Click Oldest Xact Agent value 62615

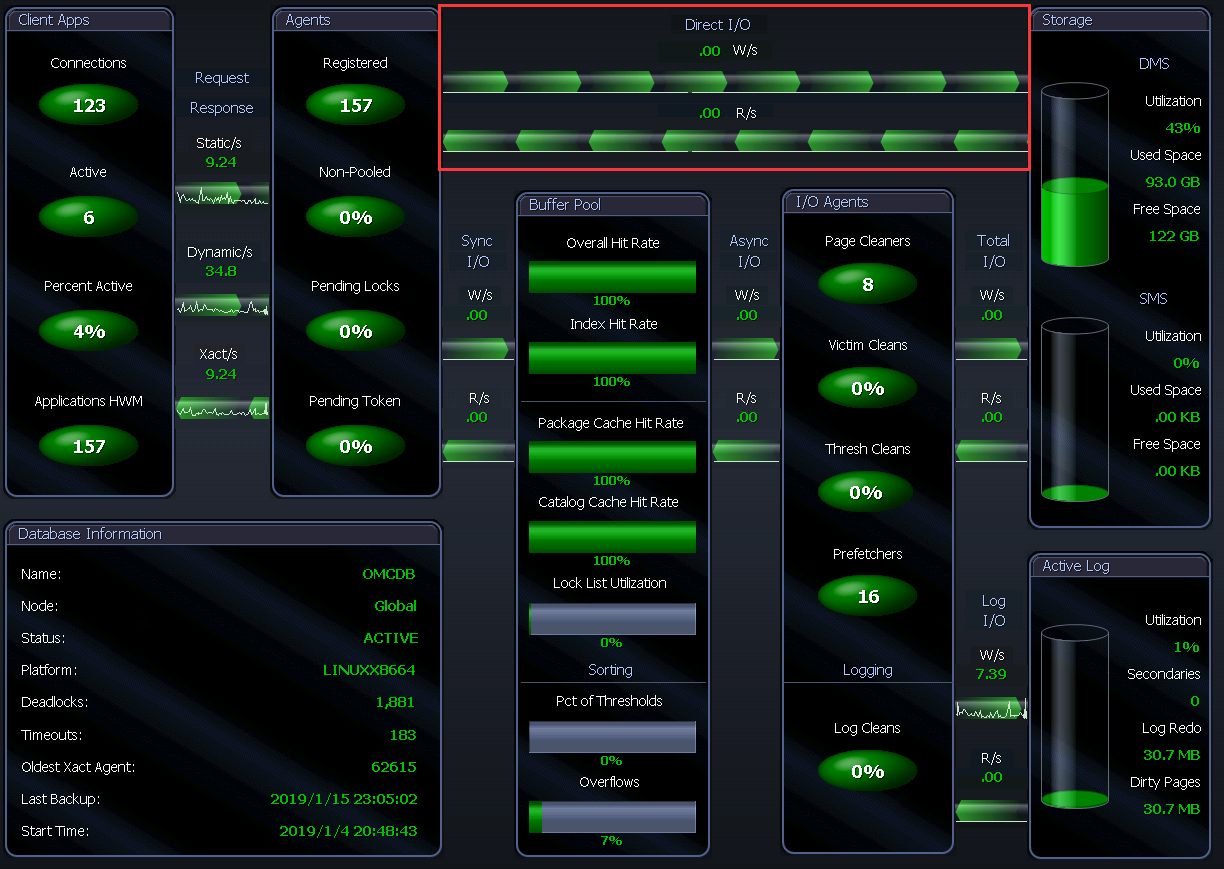394,767
